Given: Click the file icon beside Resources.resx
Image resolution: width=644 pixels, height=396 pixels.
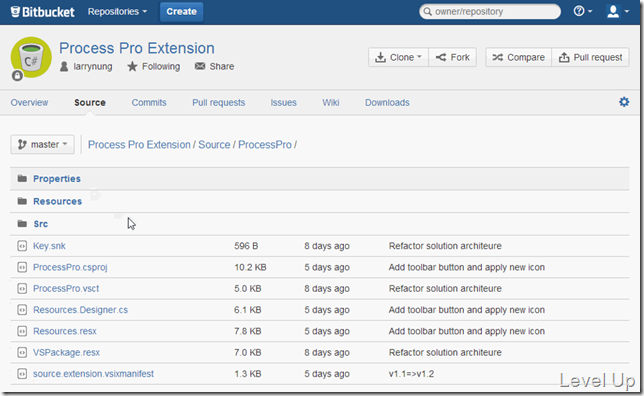Looking at the screenshot, I should pos(22,331).
